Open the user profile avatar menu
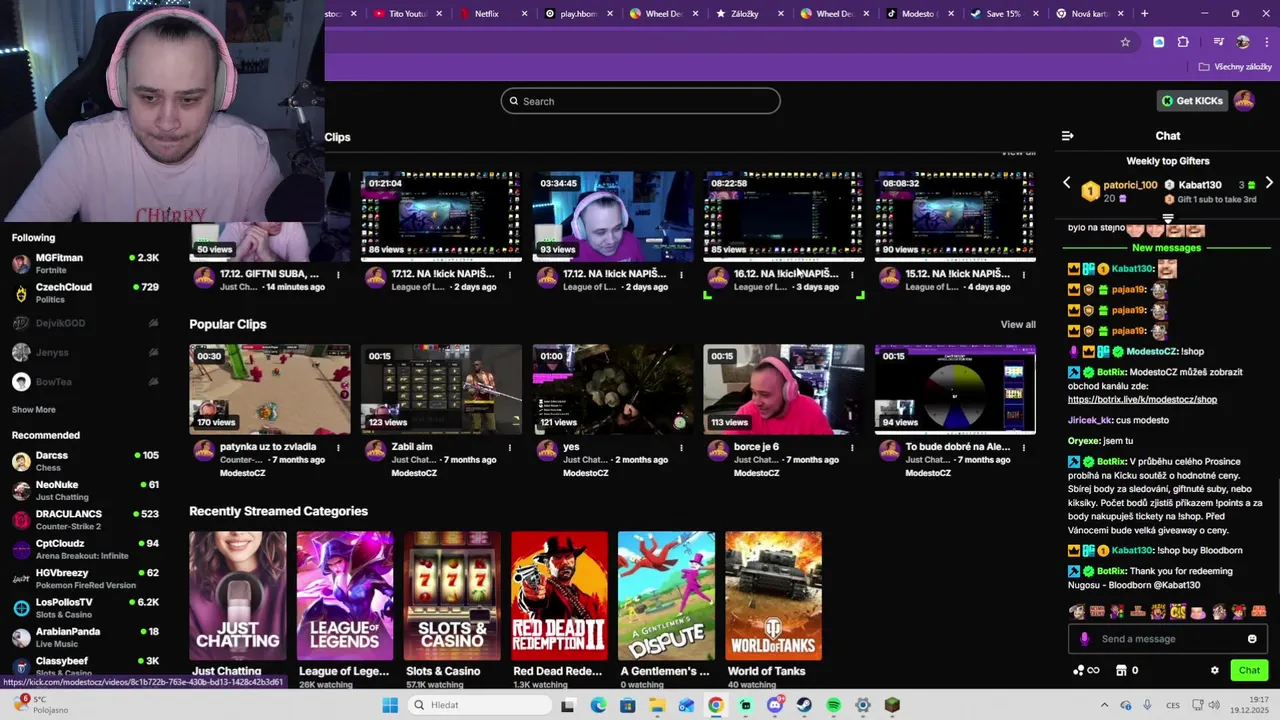This screenshot has width=1280, height=720. (1244, 101)
